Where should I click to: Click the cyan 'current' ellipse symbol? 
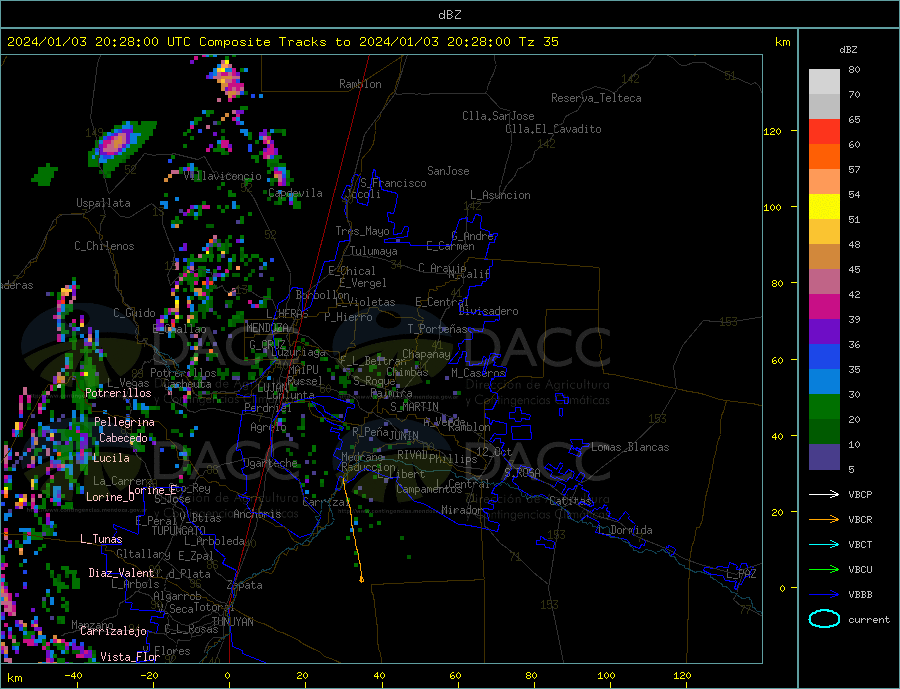(x=824, y=619)
